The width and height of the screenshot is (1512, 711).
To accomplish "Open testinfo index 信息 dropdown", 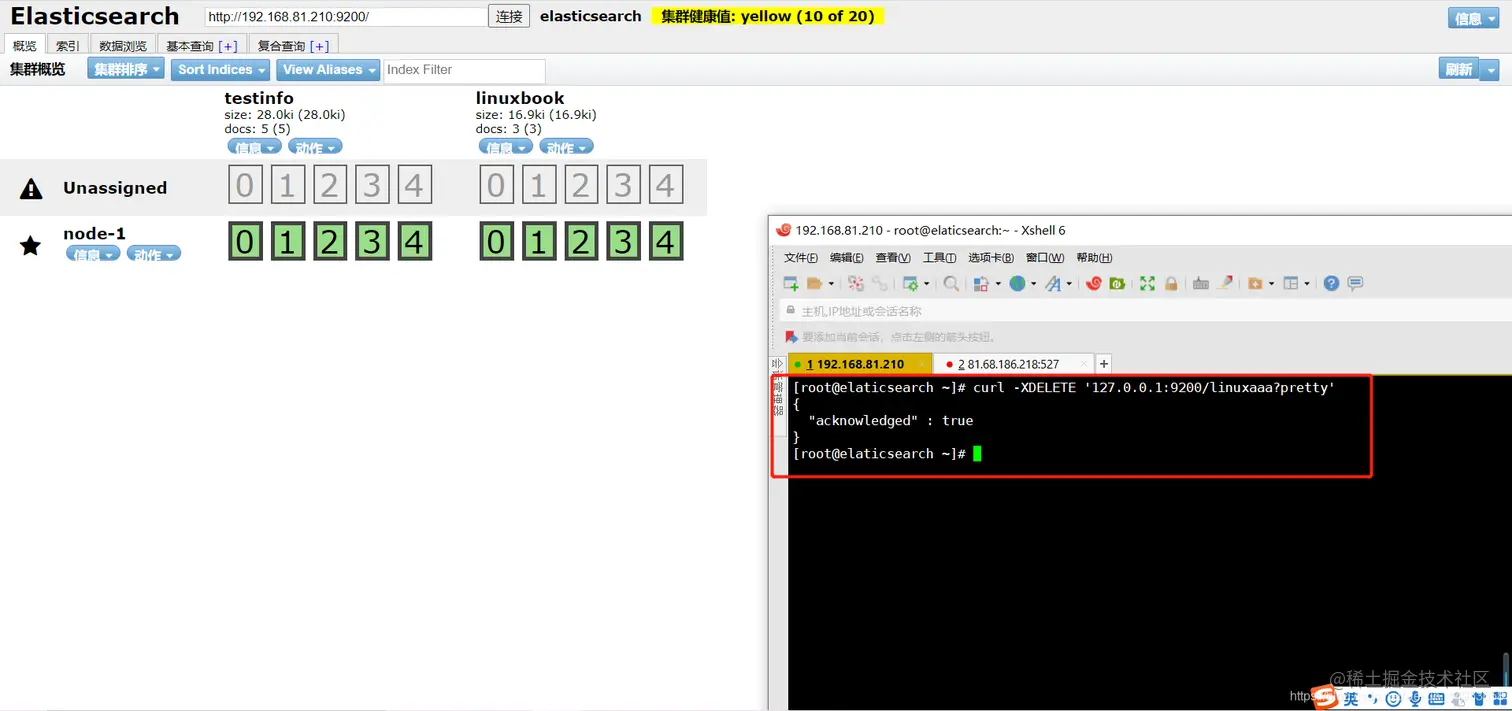I will pos(253,147).
